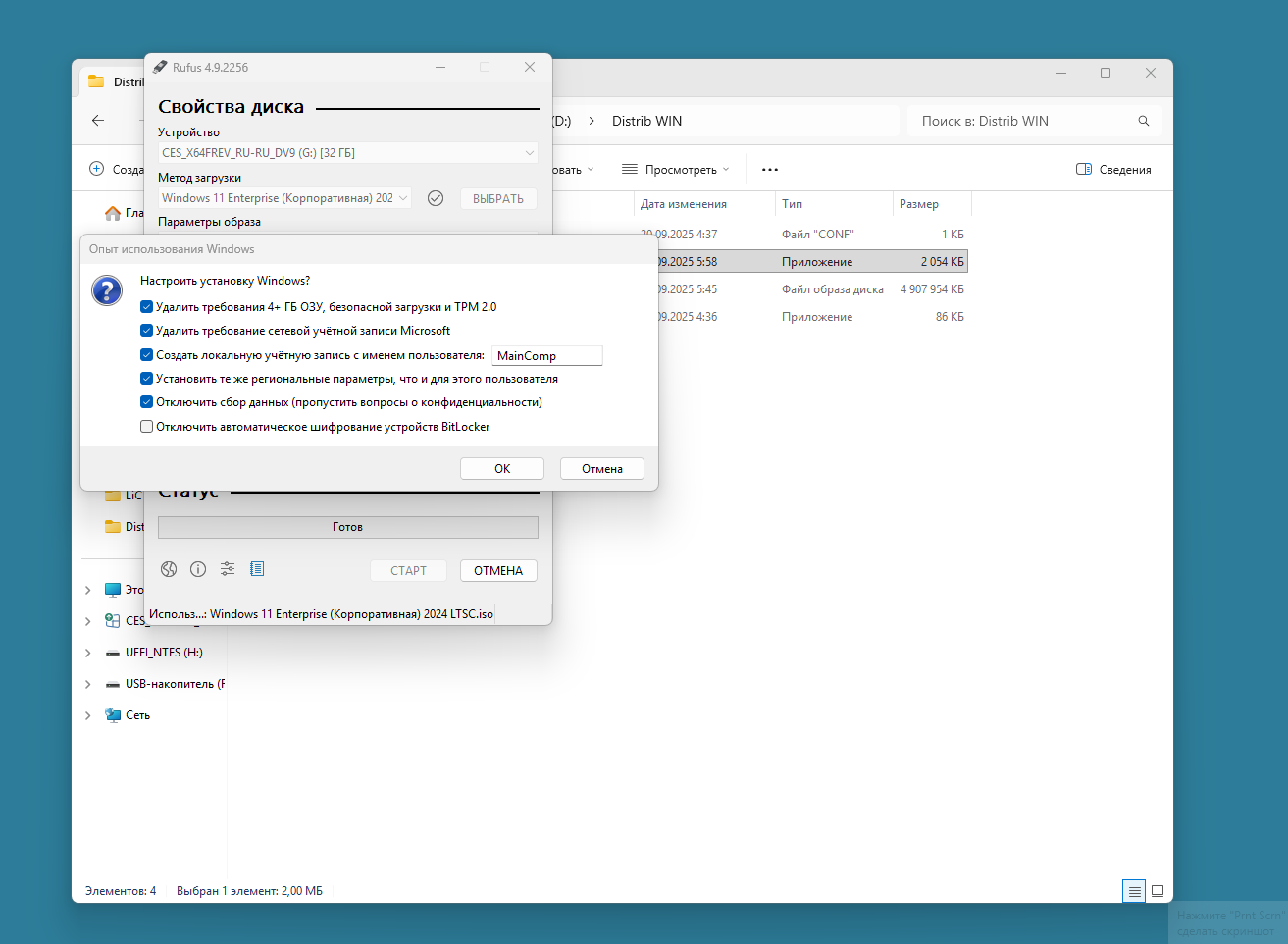This screenshot has width=1288, height=944.
Task: Click the ВЫБРАТЬ select image button
Action: pyautogui.click(x=498, y=198)
